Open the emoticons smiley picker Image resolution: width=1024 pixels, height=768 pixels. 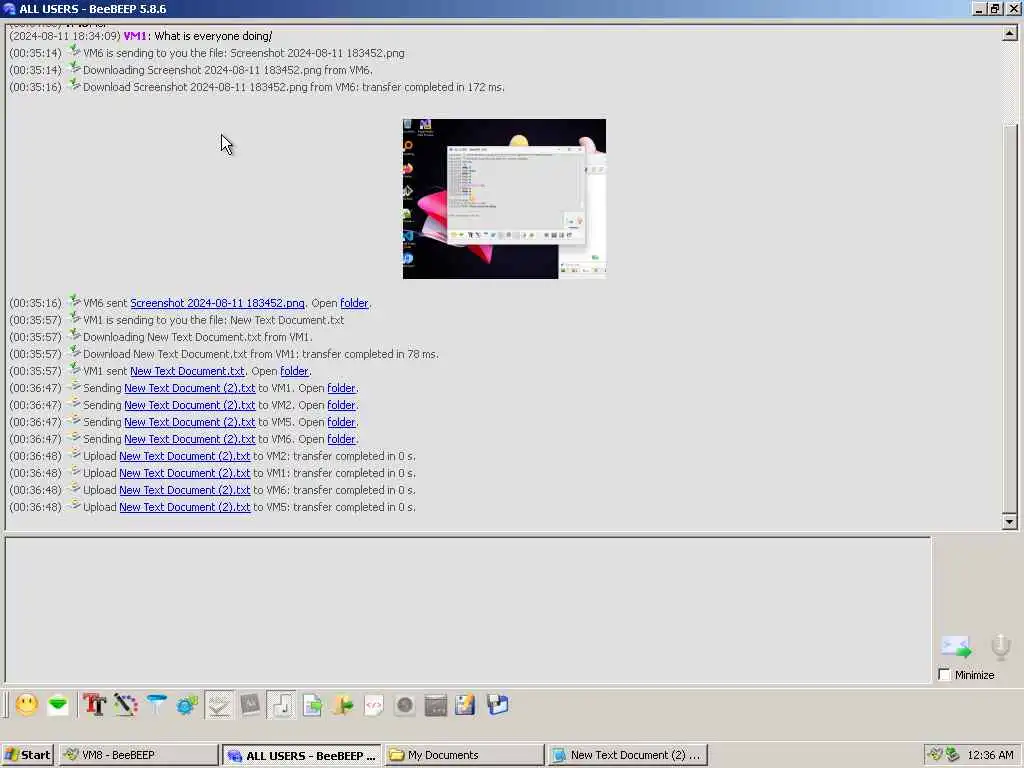[x=27, y=705]
